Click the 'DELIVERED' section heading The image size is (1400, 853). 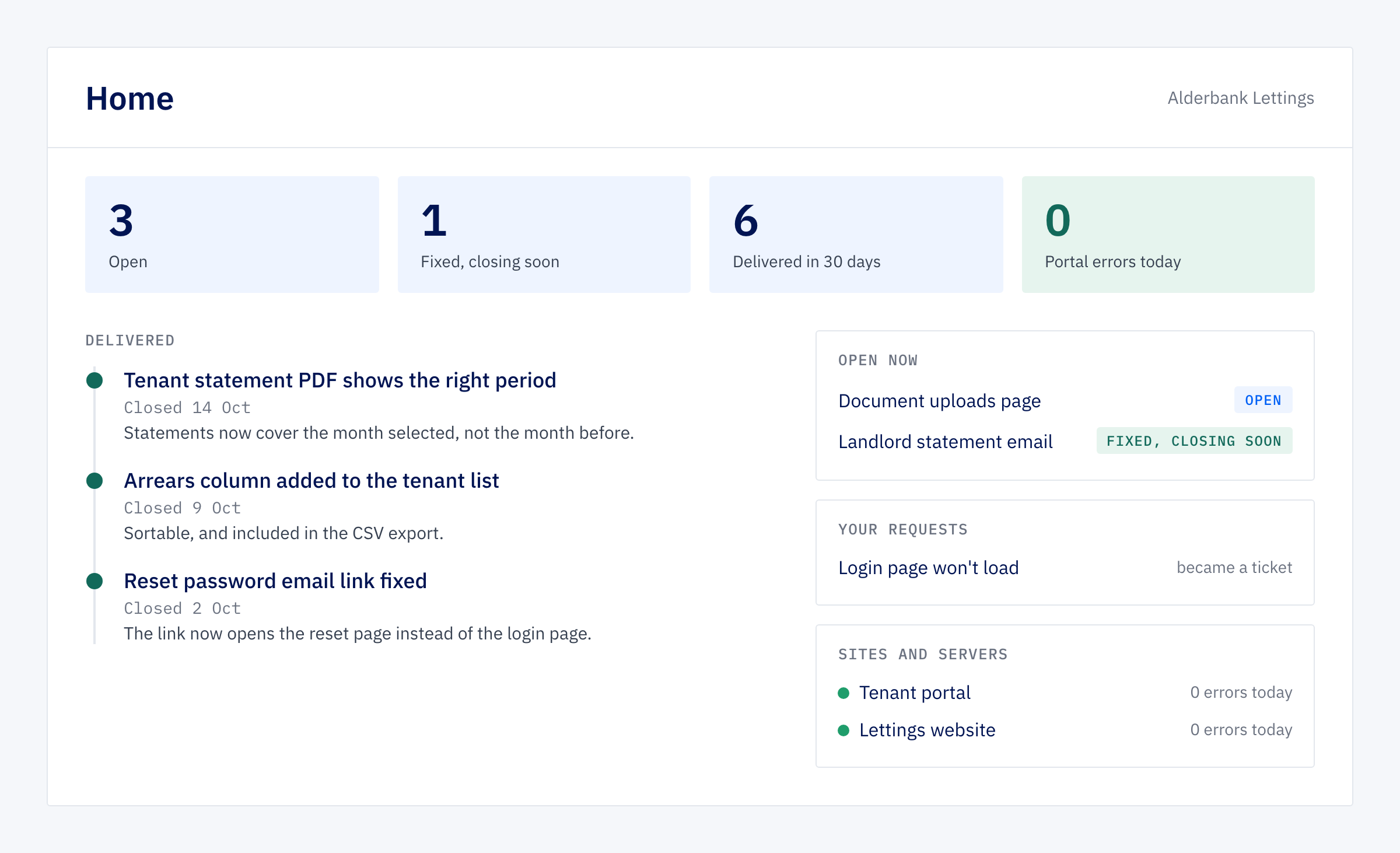[x=130, y=341]
